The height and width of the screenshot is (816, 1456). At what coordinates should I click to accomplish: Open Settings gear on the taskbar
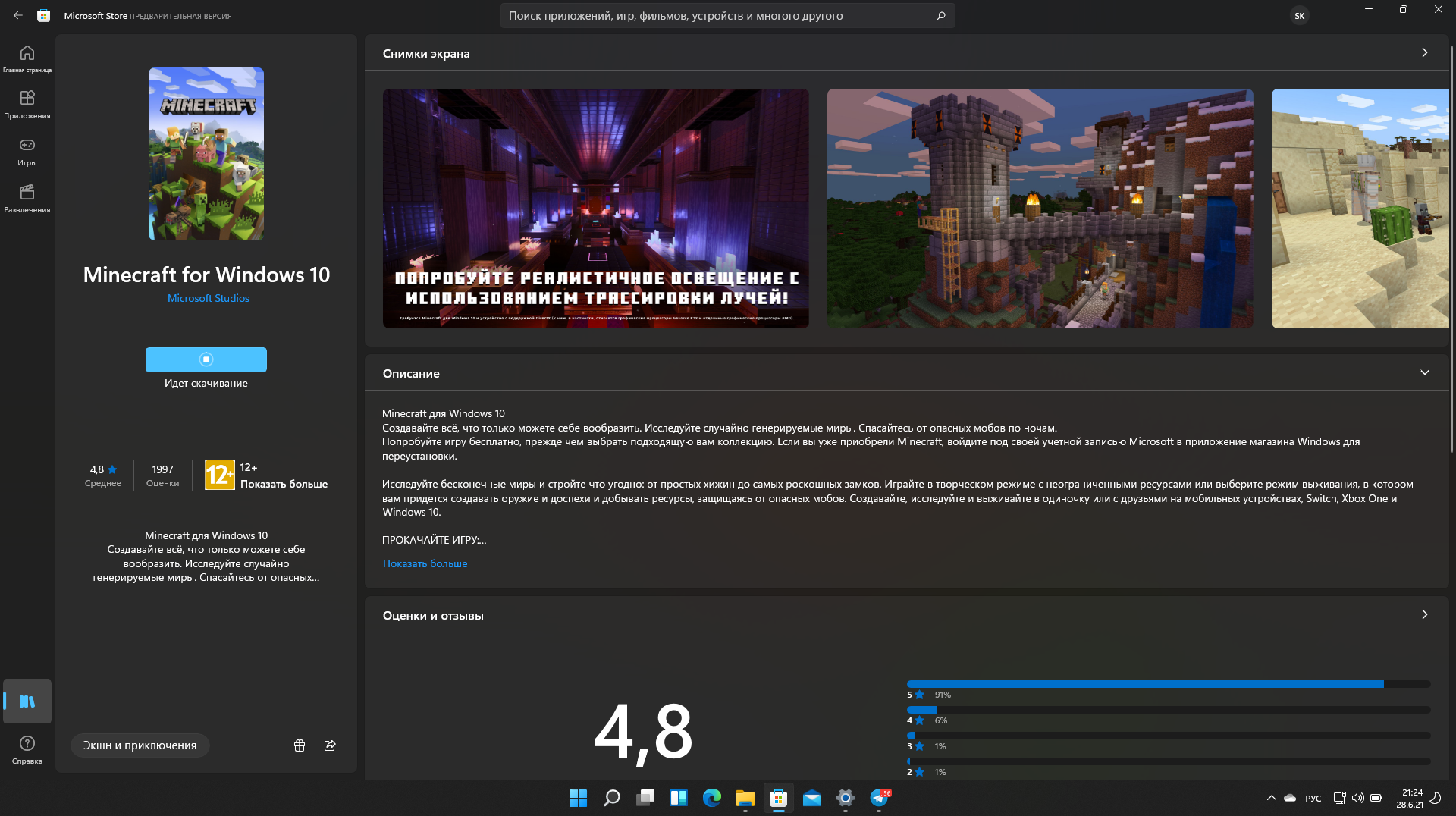845,798
